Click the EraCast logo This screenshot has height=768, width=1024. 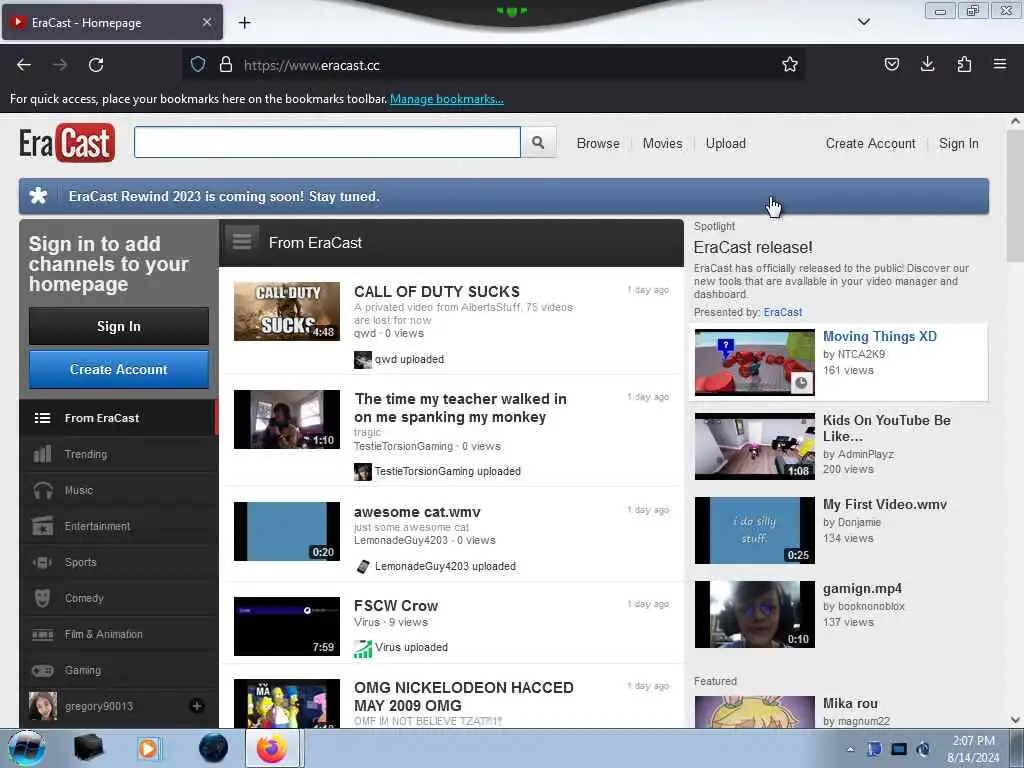[67, 142]
